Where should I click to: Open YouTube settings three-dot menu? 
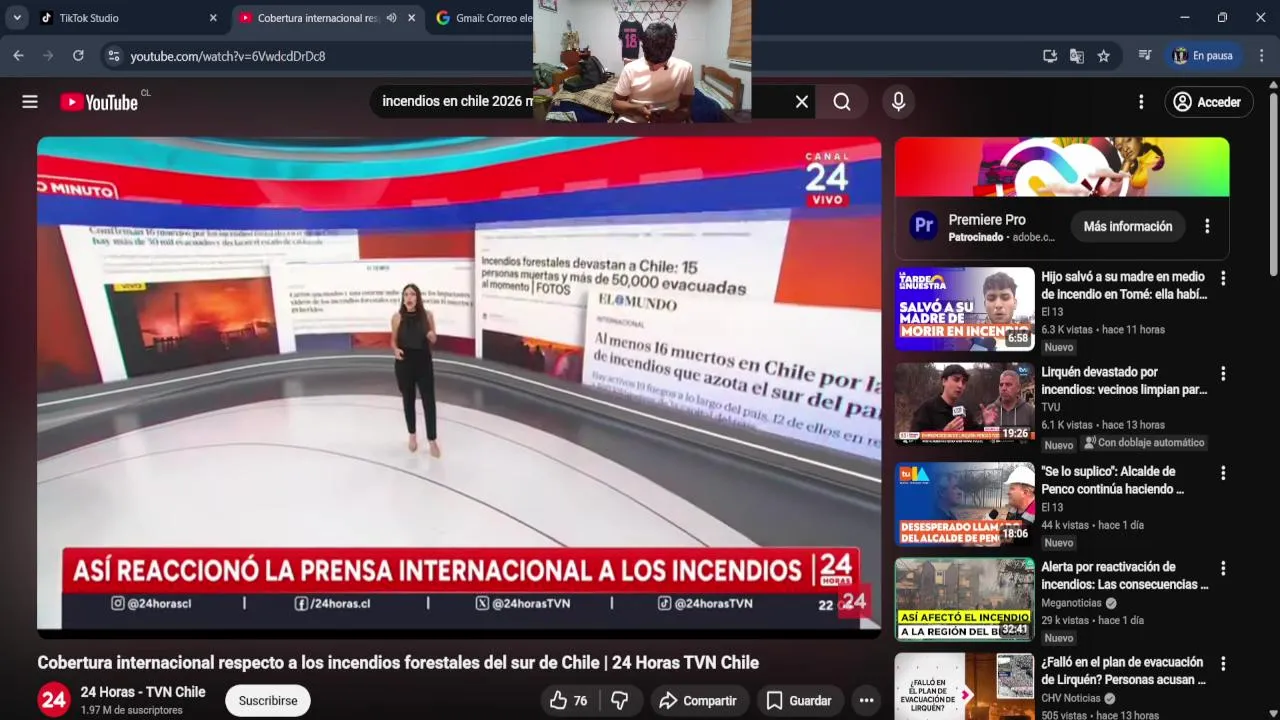[1141, 102]
